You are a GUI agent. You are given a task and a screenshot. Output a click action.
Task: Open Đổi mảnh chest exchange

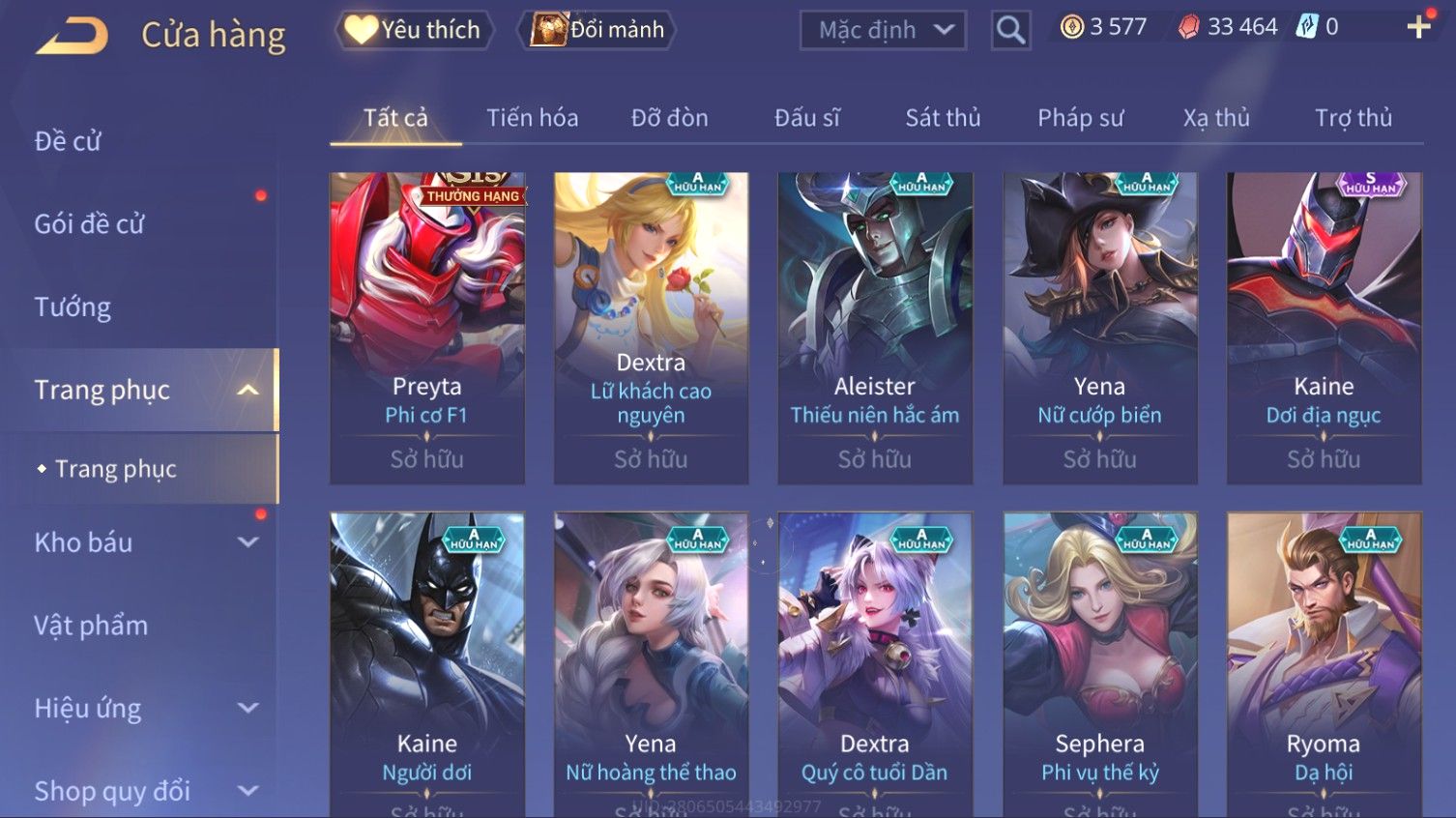pyautogui.click(x=597, y=30)
